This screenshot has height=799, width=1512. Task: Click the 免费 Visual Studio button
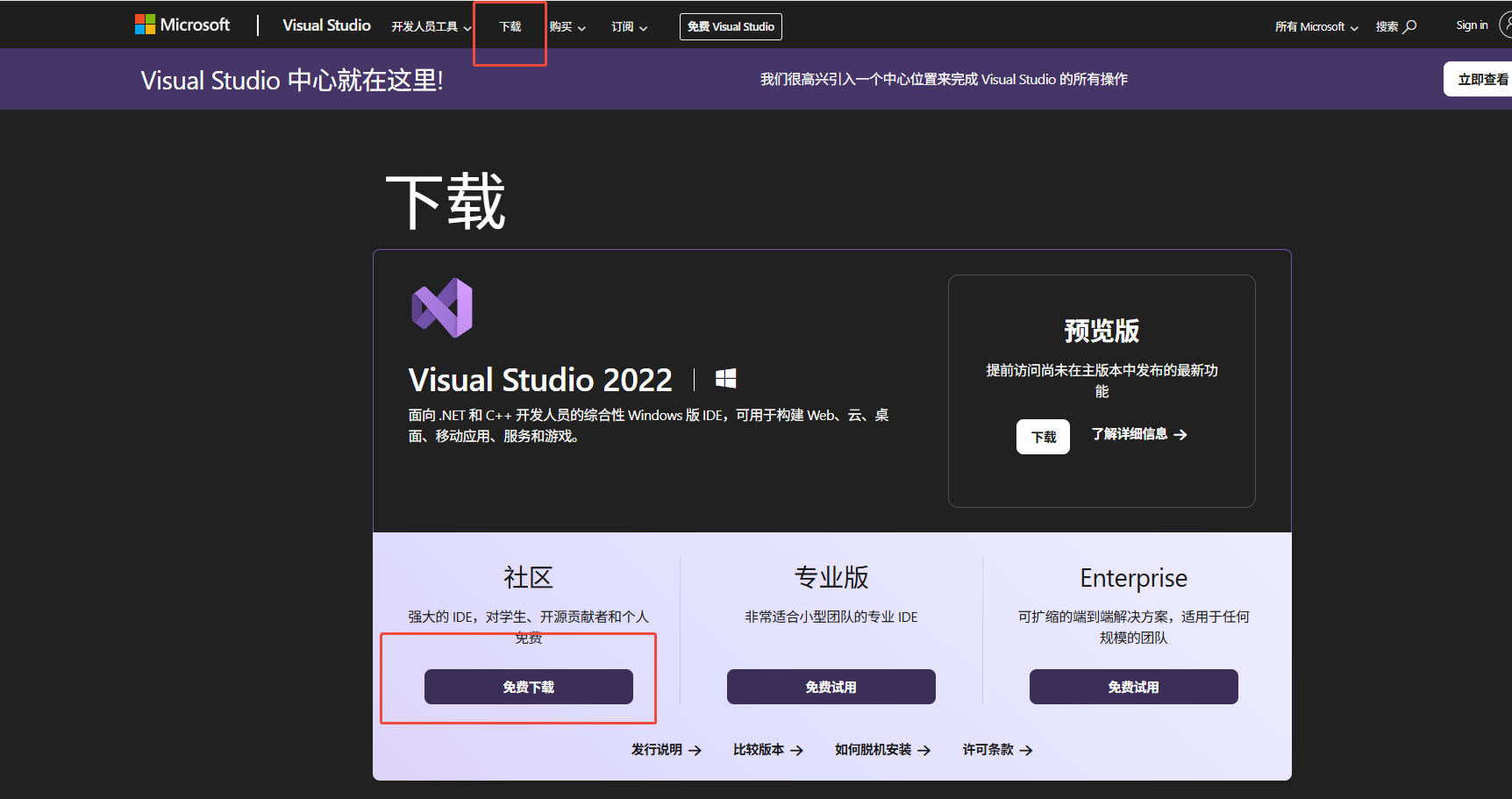(731, 26)
